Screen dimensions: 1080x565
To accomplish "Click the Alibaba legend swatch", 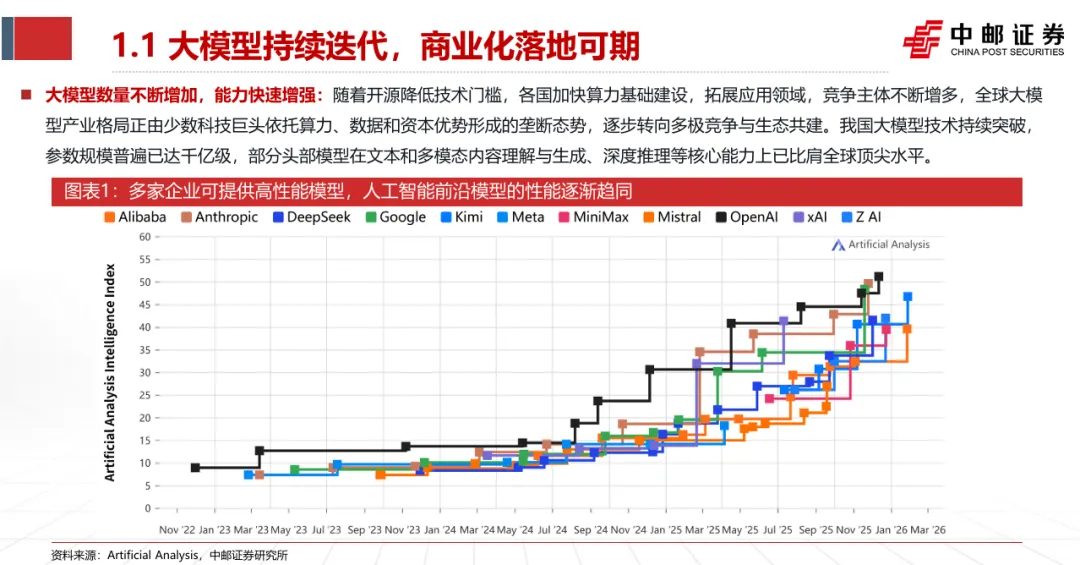I will click(x=110, y=217).
